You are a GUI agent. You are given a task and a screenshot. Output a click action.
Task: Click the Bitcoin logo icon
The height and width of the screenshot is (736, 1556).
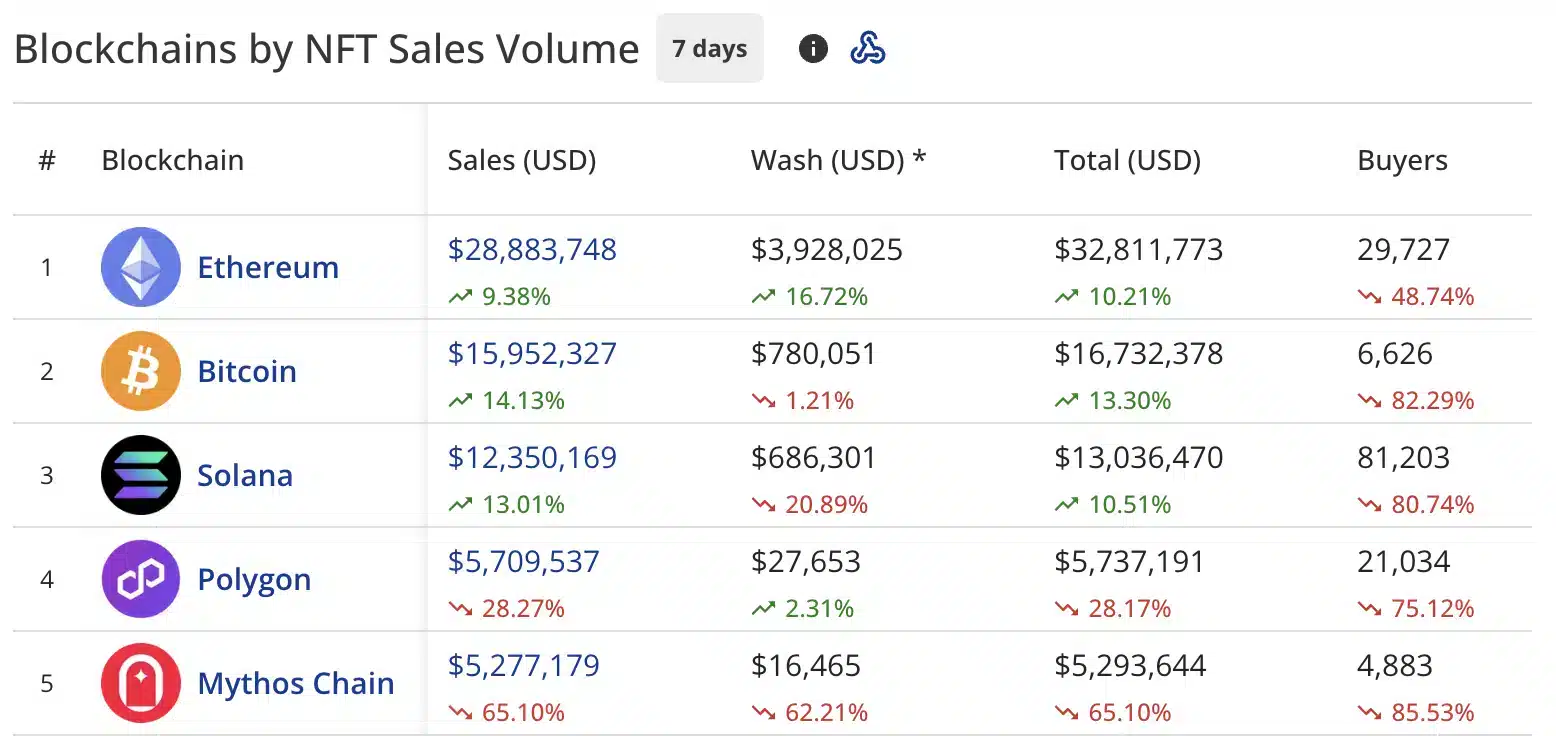(x=141, y=371)
